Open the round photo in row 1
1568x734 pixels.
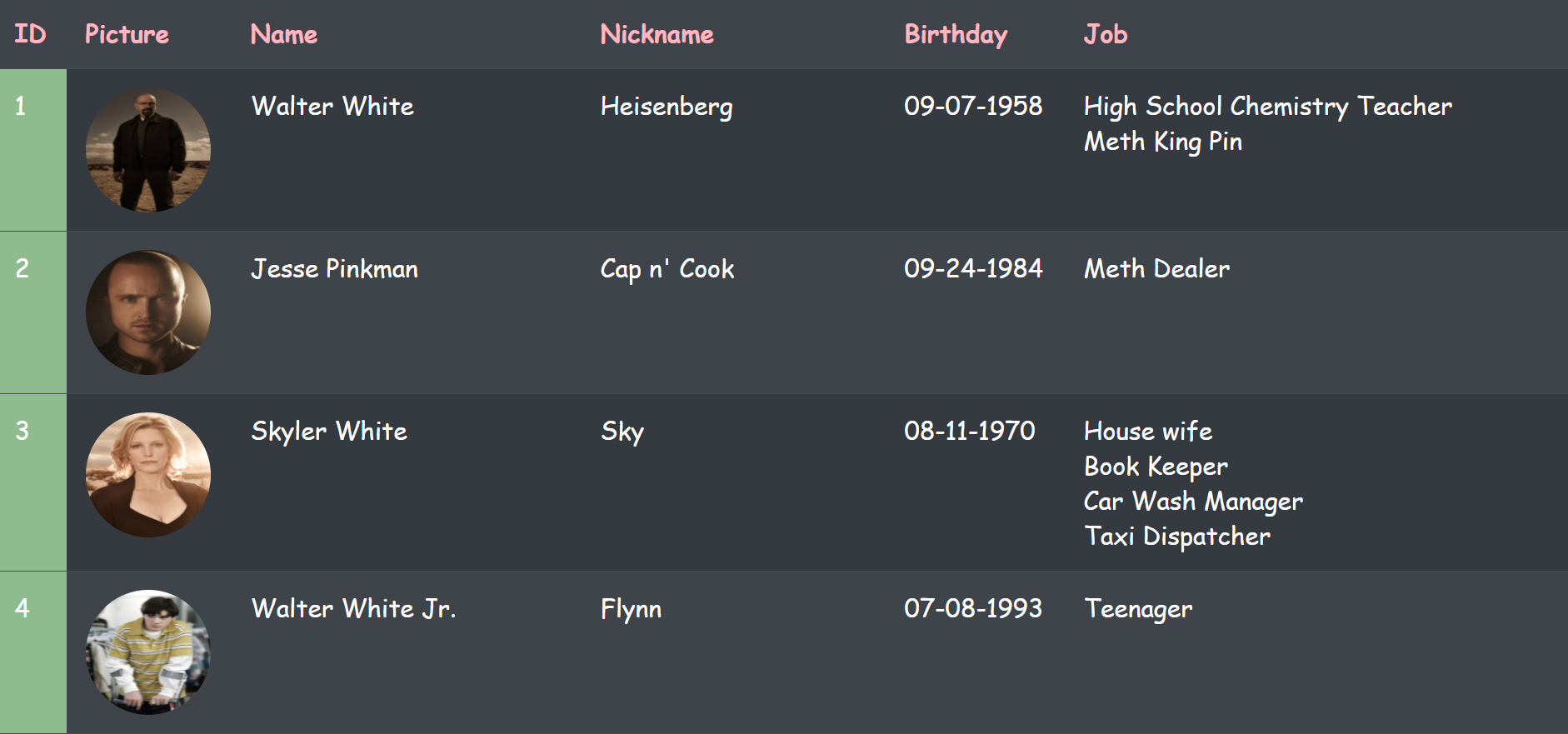click(148, 150)
